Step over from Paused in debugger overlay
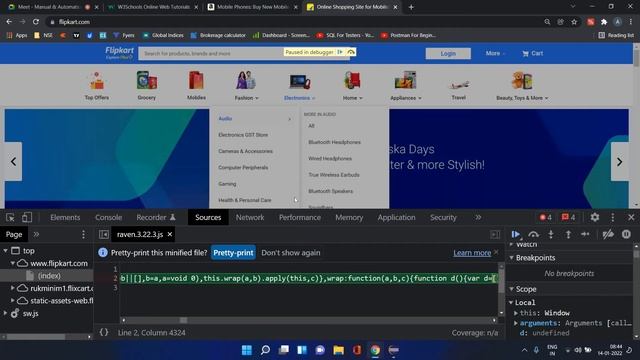 pos(351,52)
